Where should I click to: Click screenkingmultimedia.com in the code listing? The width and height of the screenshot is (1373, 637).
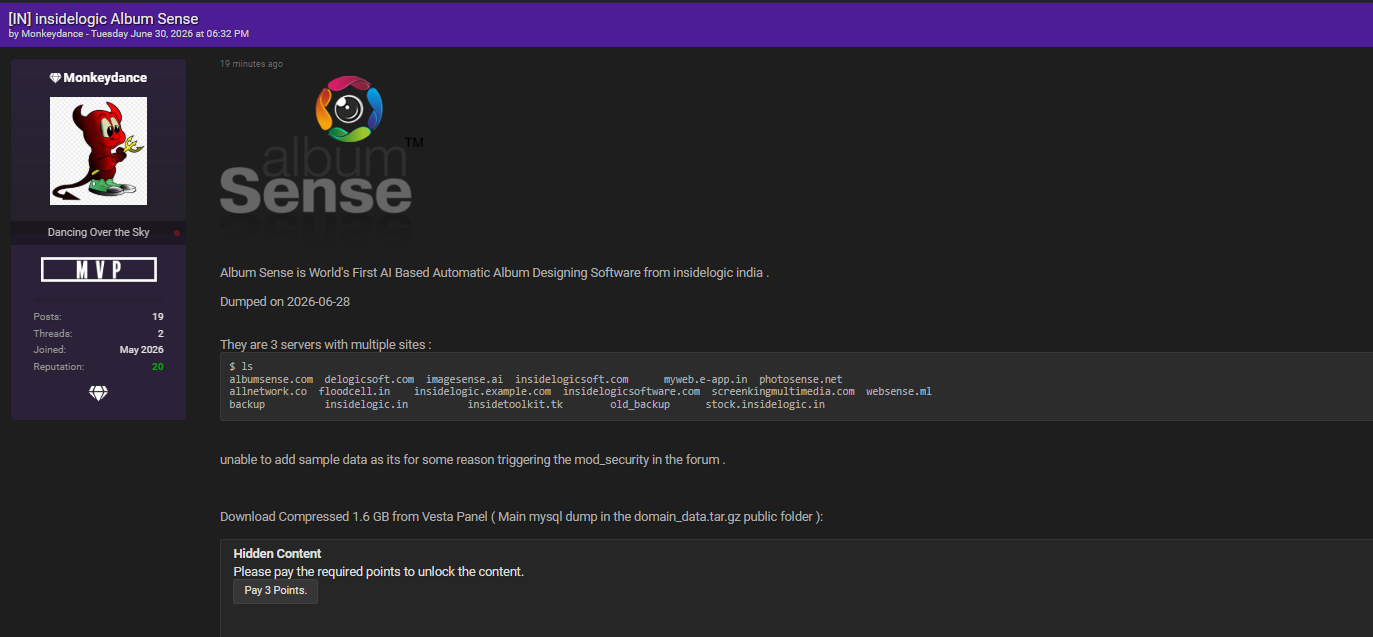pos(784,392)
